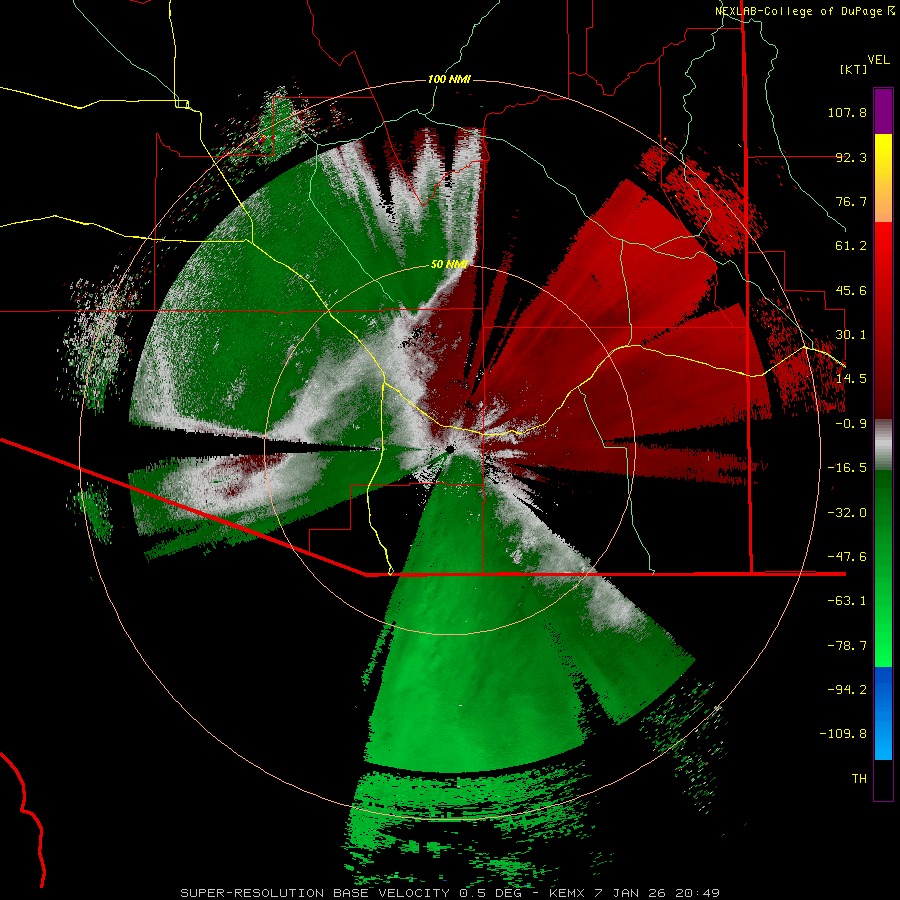900x900 pixels.
Task: Click the 107.8 legend value
Action: (847, 112)
